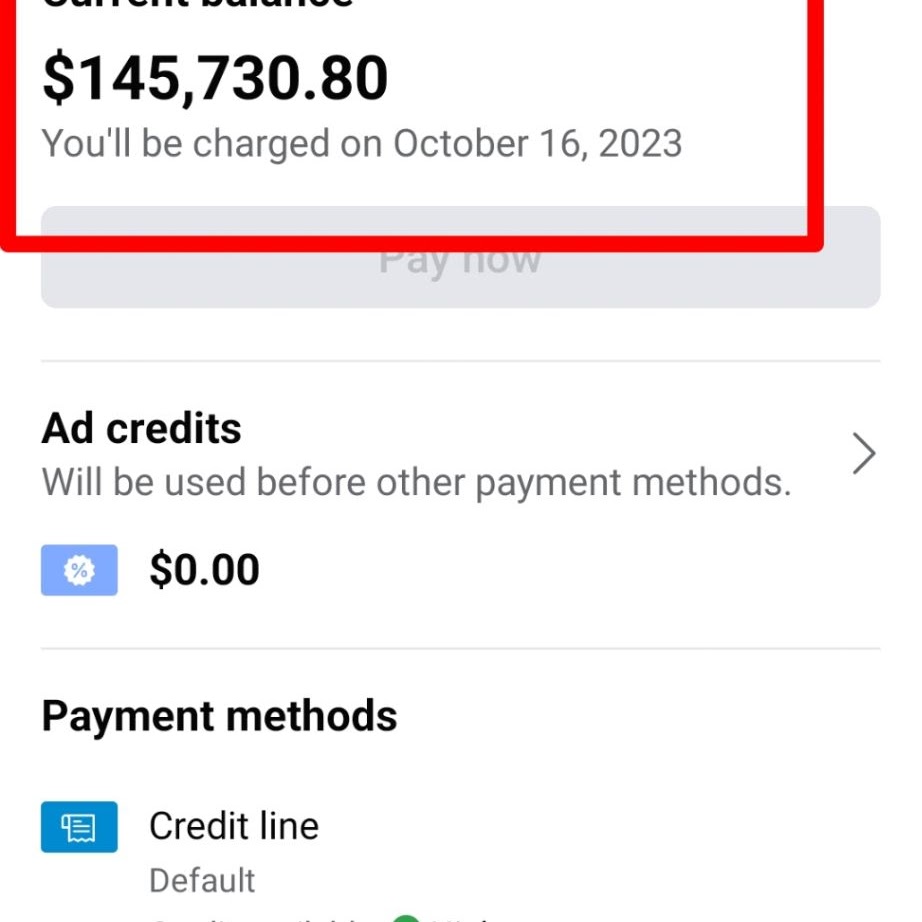Click the partially hidden Current balance heading
The image size is (922, 922).
197,4
